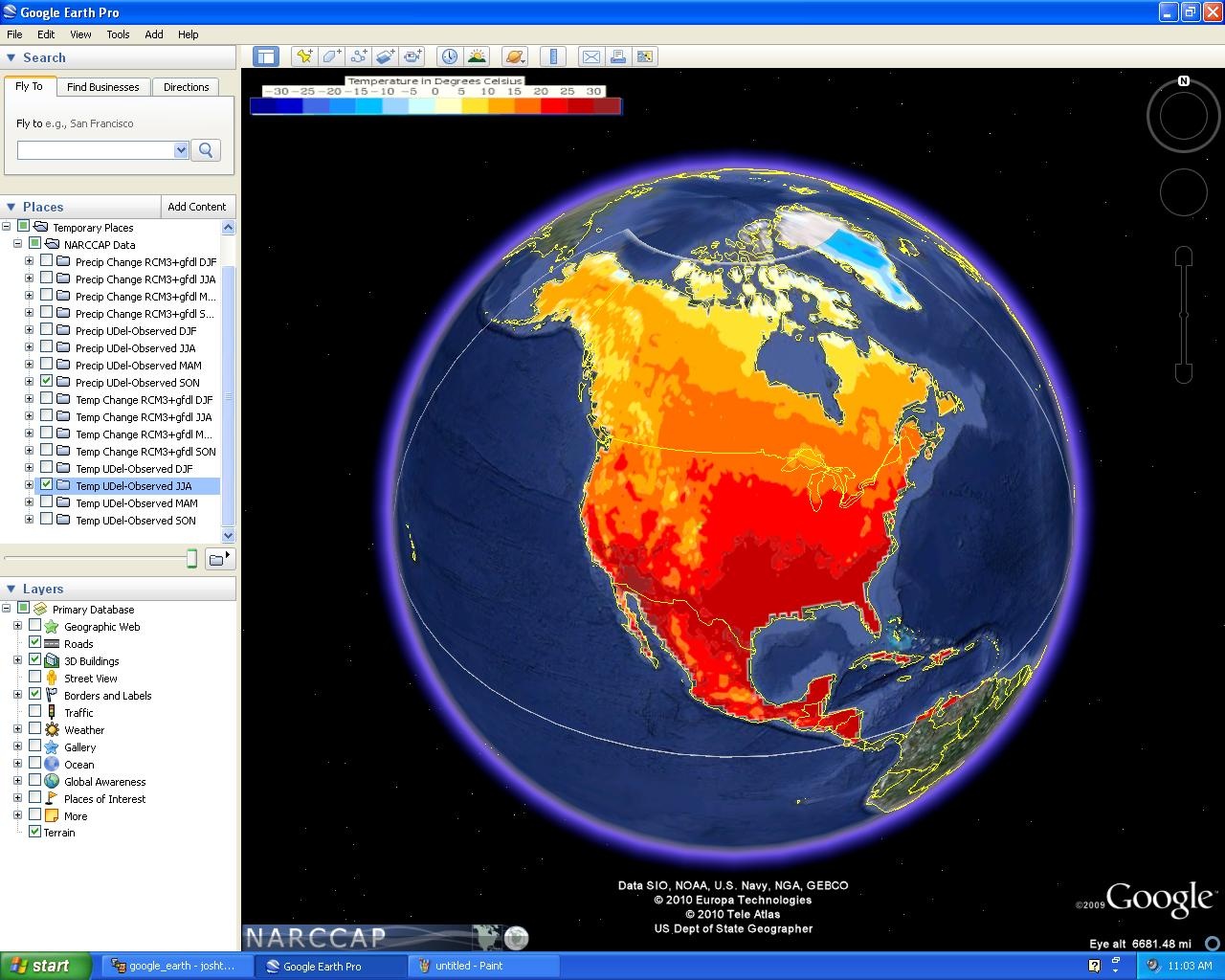Click the Places opacity slider handle
The image size is (1225, 980).
pyautogui.click(x=191, y=559)
